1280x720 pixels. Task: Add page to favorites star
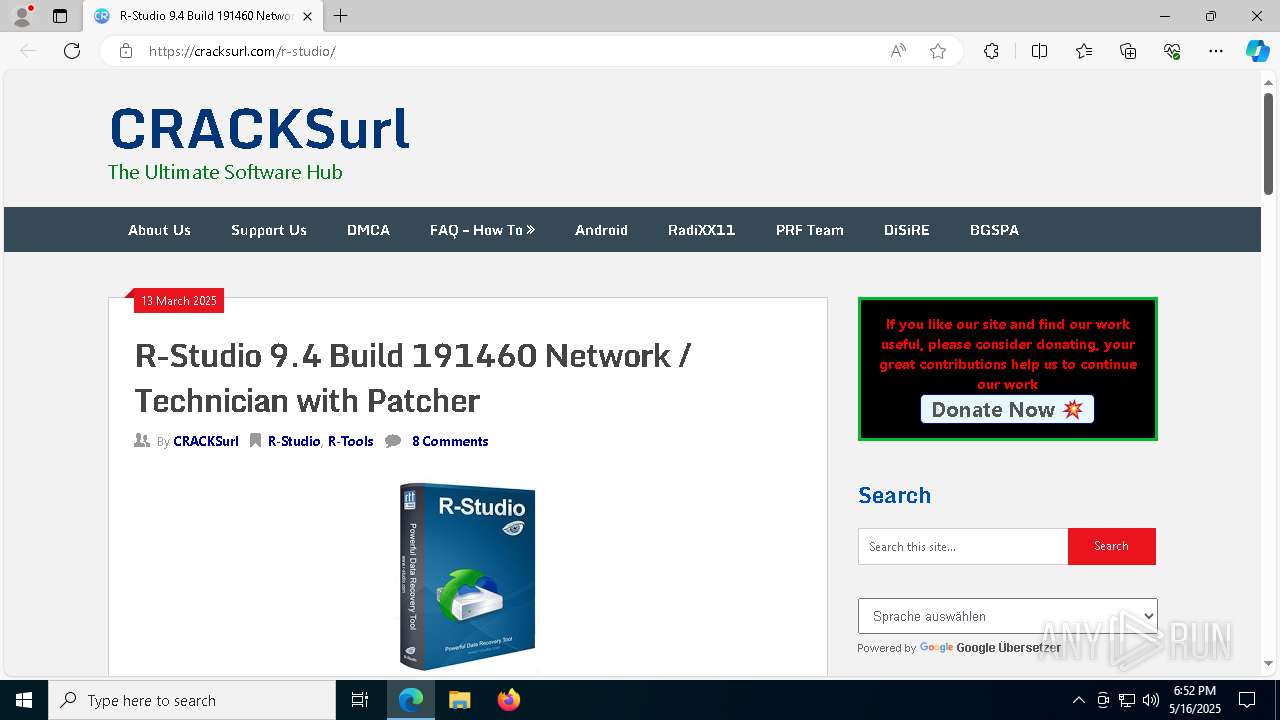pos(938,51)
